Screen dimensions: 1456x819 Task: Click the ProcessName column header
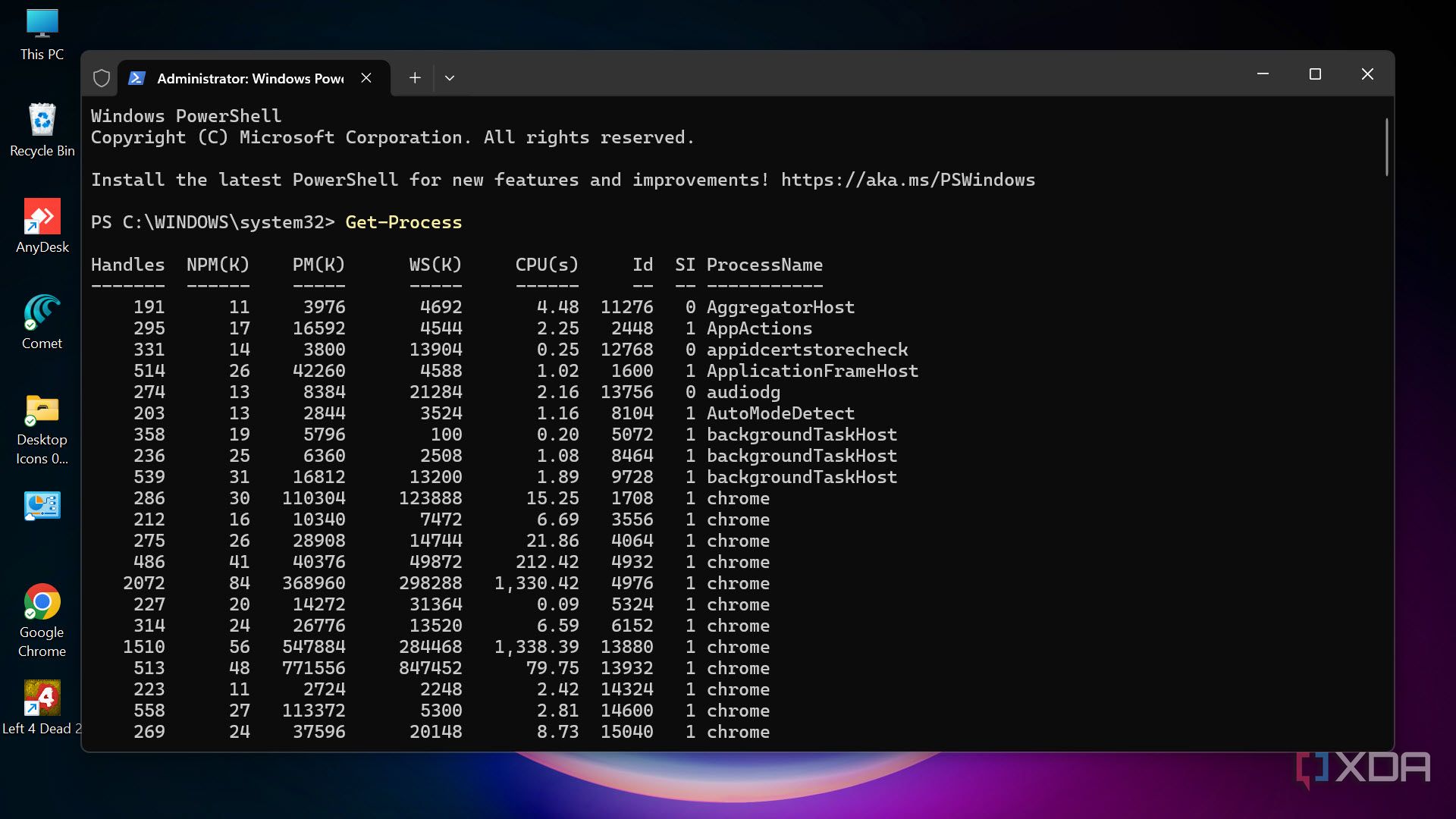(x=764, y=265)
